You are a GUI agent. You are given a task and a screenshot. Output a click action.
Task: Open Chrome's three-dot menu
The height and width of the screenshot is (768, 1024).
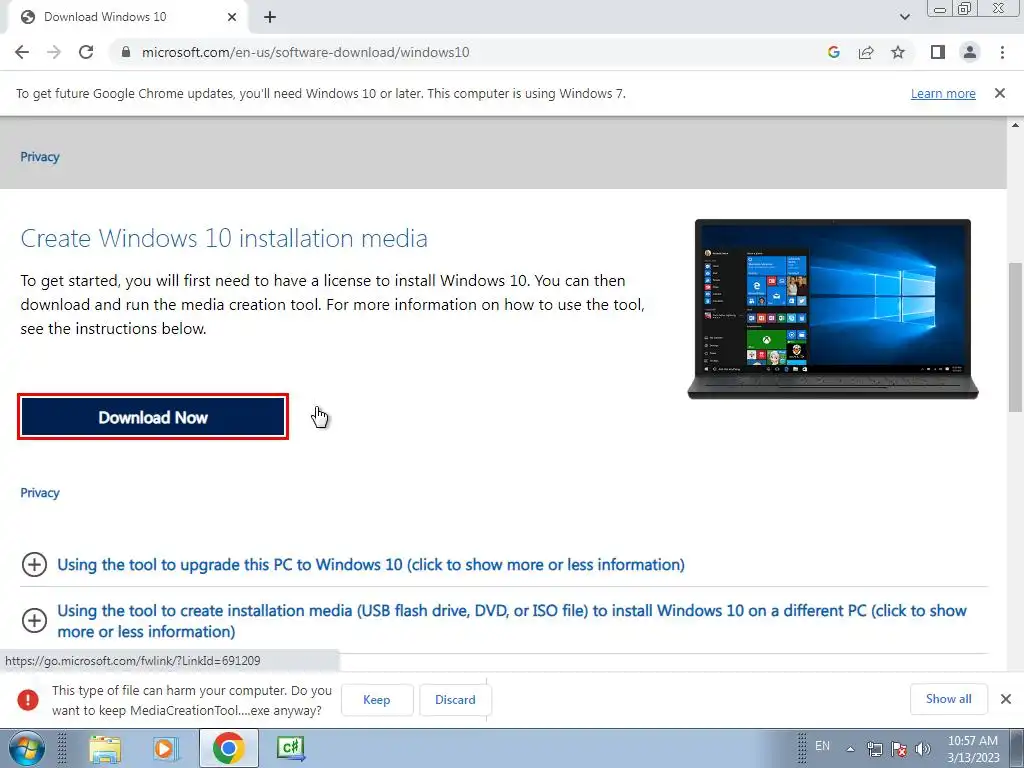1002,52
